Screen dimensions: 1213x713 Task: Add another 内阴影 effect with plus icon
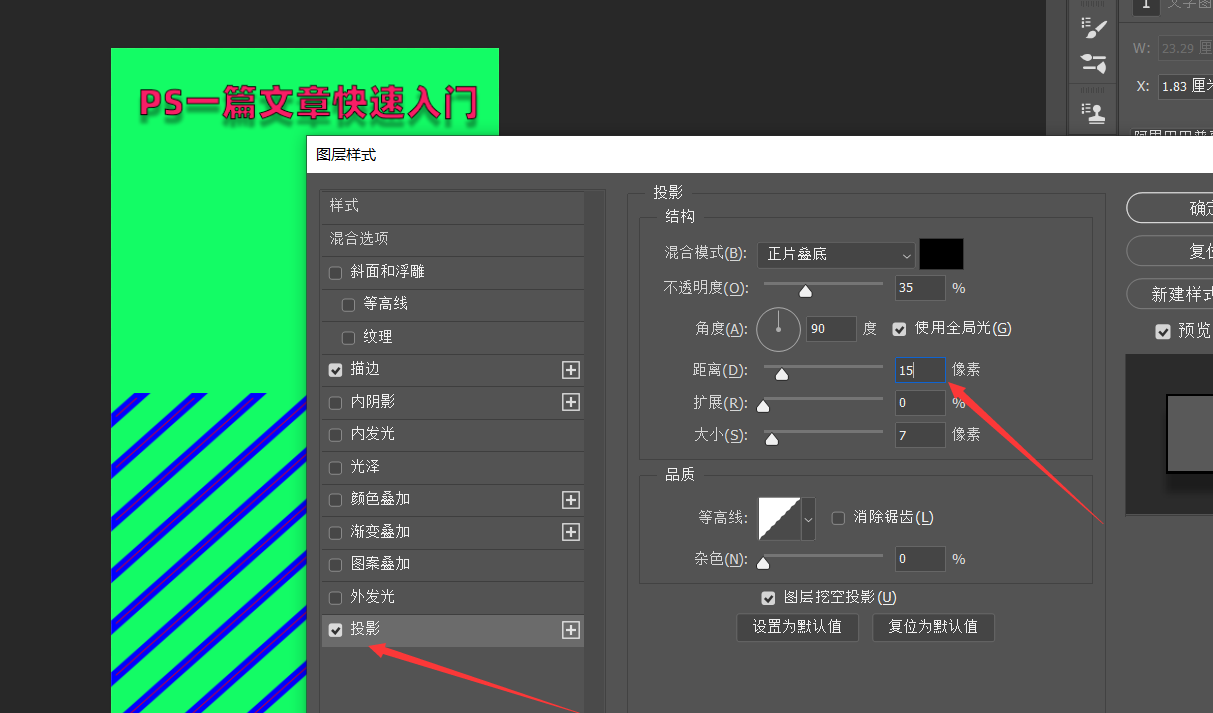(571, 402)
